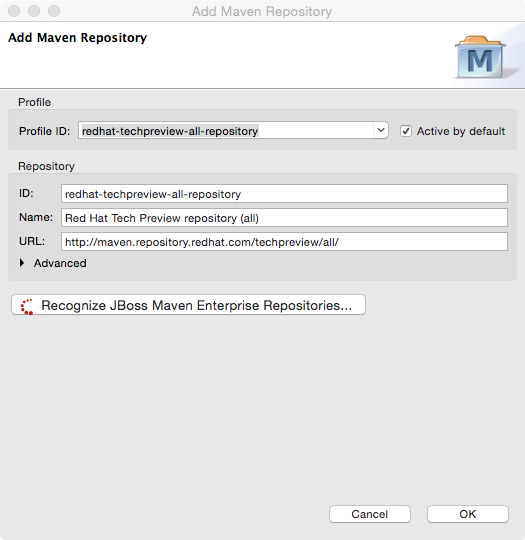Click the 'Active by default' label text
The width and height of the screenshot is (525, 540).
461,131
